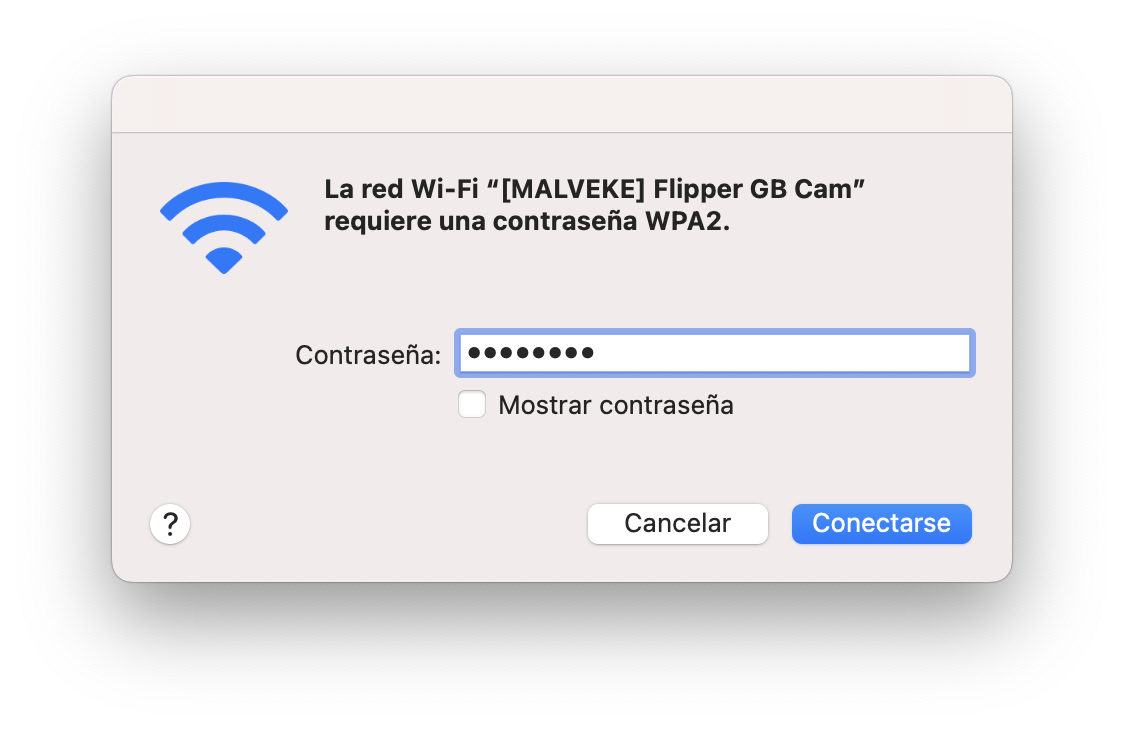1124x730 pixels.
Task: Open help with the question mark button
Action: point(170,524)
